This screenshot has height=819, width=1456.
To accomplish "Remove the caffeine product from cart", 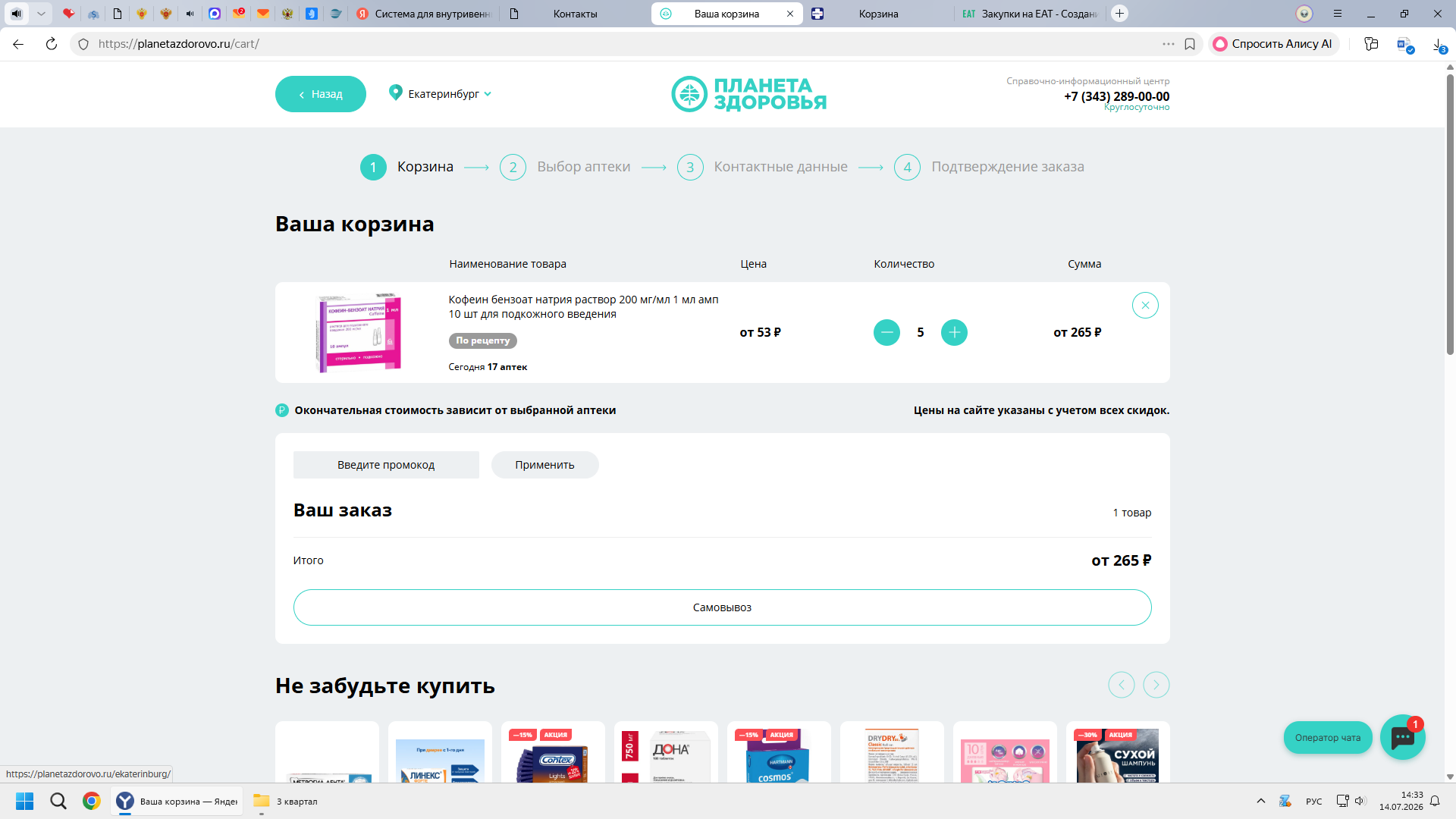I will (x=1145, y=305).
